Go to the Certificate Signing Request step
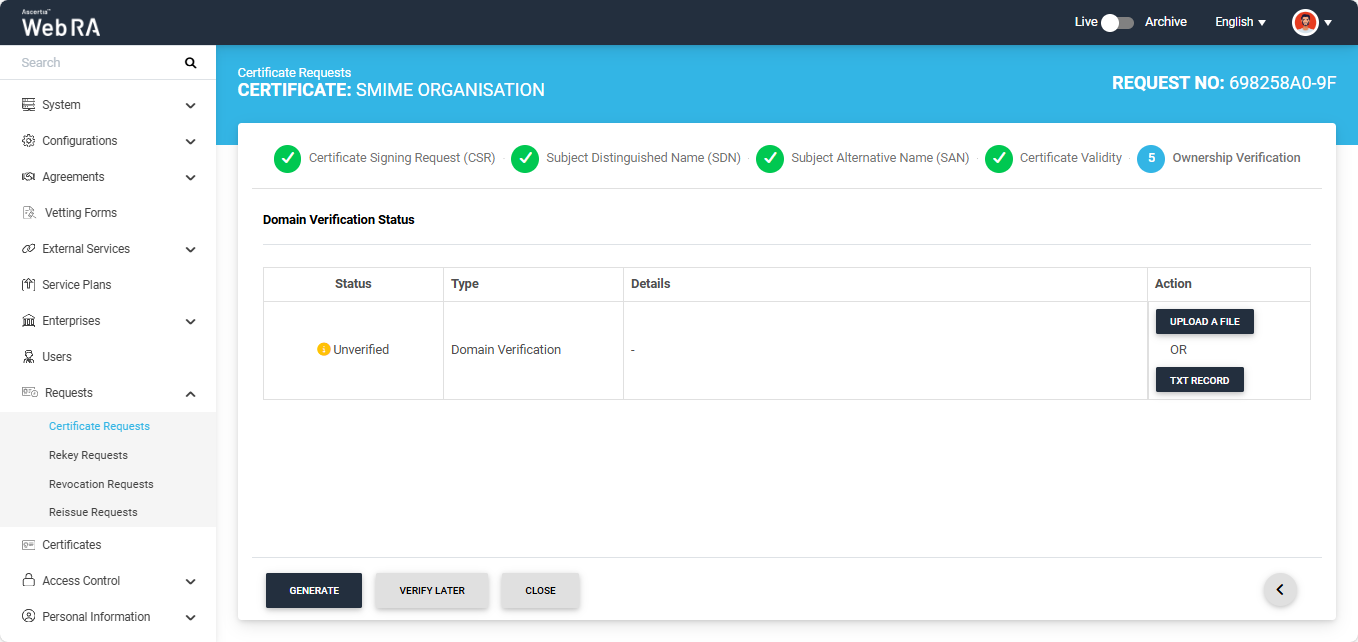 386,158
